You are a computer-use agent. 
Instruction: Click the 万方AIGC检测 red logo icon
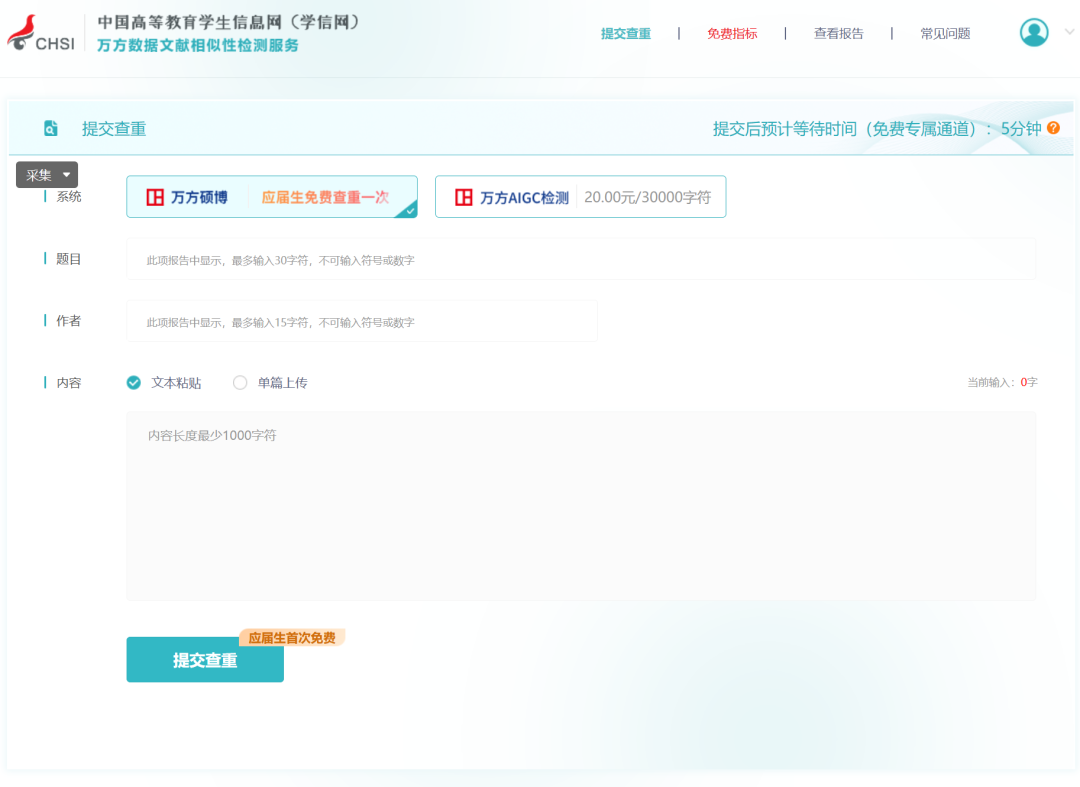coord(464,197)
